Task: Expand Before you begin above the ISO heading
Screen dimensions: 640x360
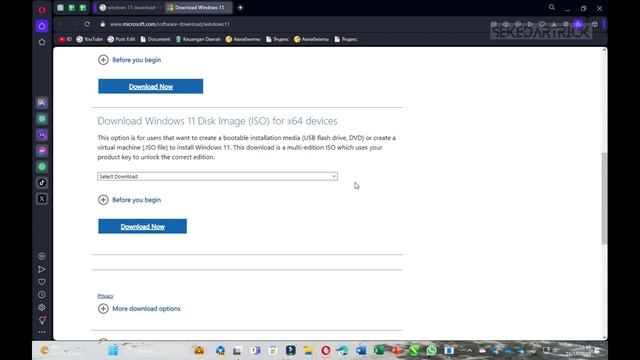Action: click(x=129, y=60)
